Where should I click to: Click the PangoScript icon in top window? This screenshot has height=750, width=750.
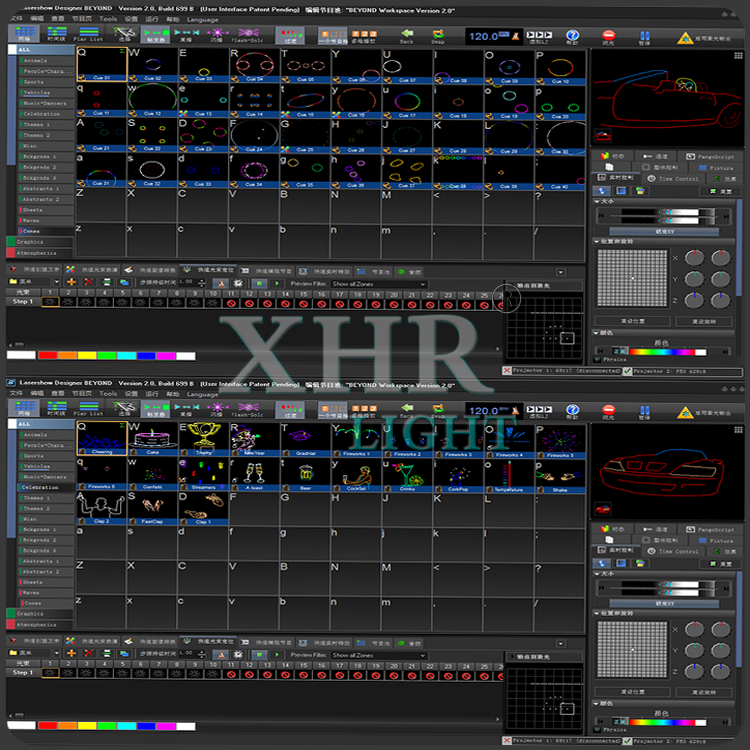click(690, 156)
